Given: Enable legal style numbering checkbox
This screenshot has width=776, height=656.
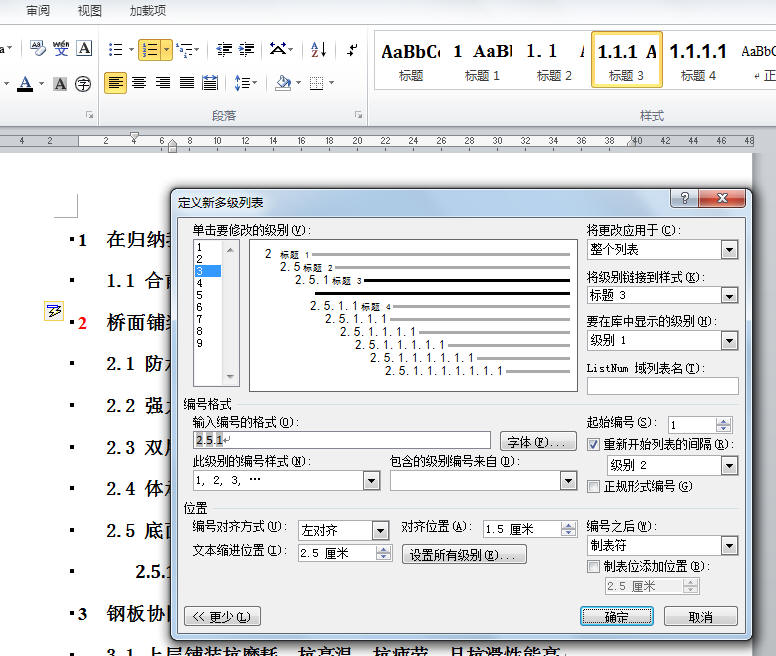Looking at the screenshot, I should [x=593, y=486].
